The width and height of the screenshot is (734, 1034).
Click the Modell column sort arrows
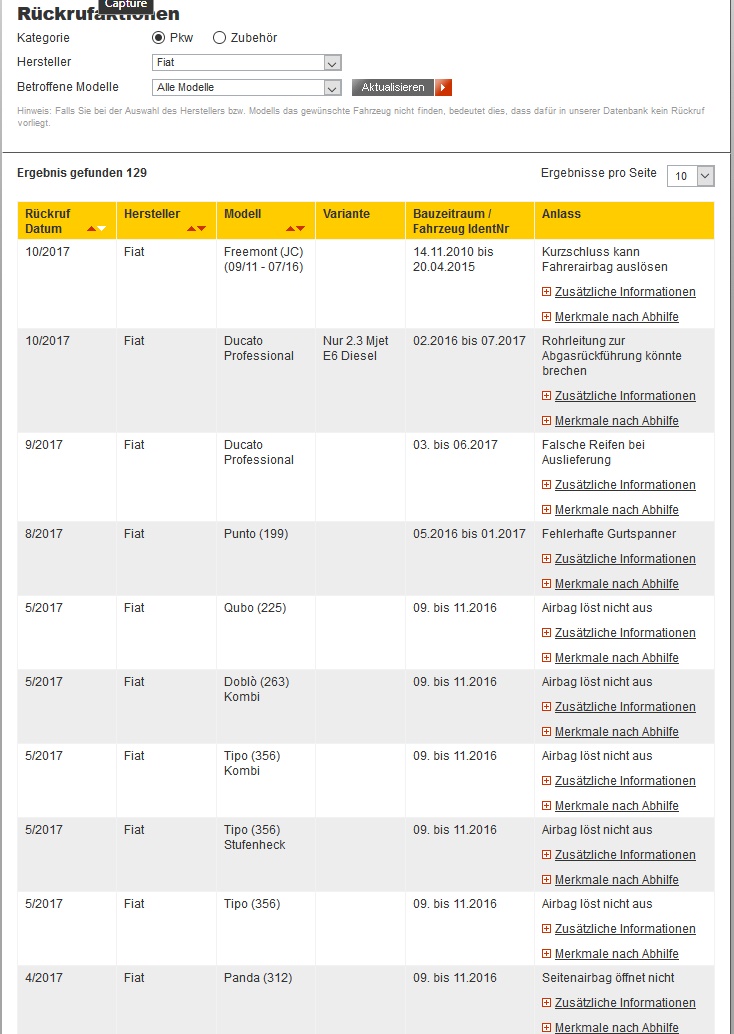(x=295, y=229)
